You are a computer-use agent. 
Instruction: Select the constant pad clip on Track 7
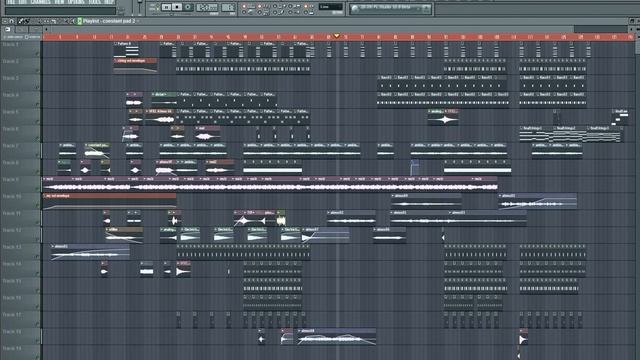click(x=97, y=151)
